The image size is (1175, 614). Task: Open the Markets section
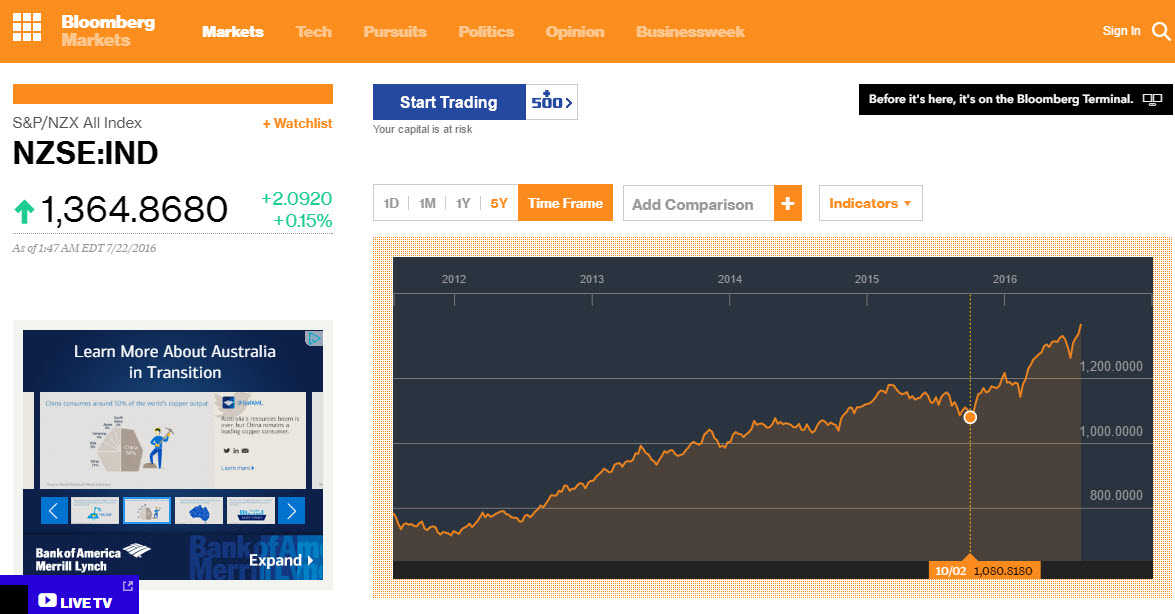click(233, 31)
